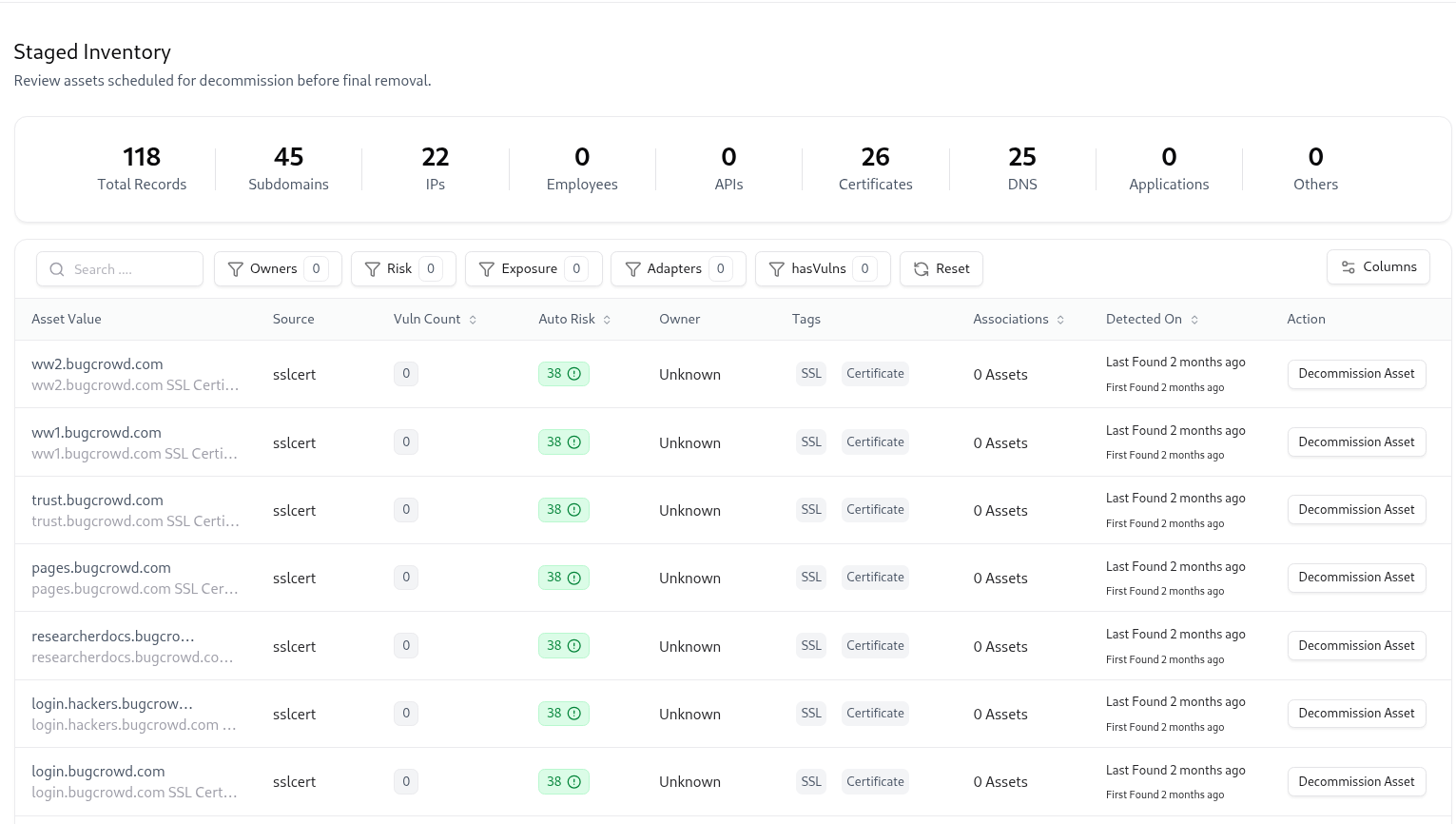Decommission the ww2.bugcrowd.com asset
Screen dimensions: 1456x824
1356,374
